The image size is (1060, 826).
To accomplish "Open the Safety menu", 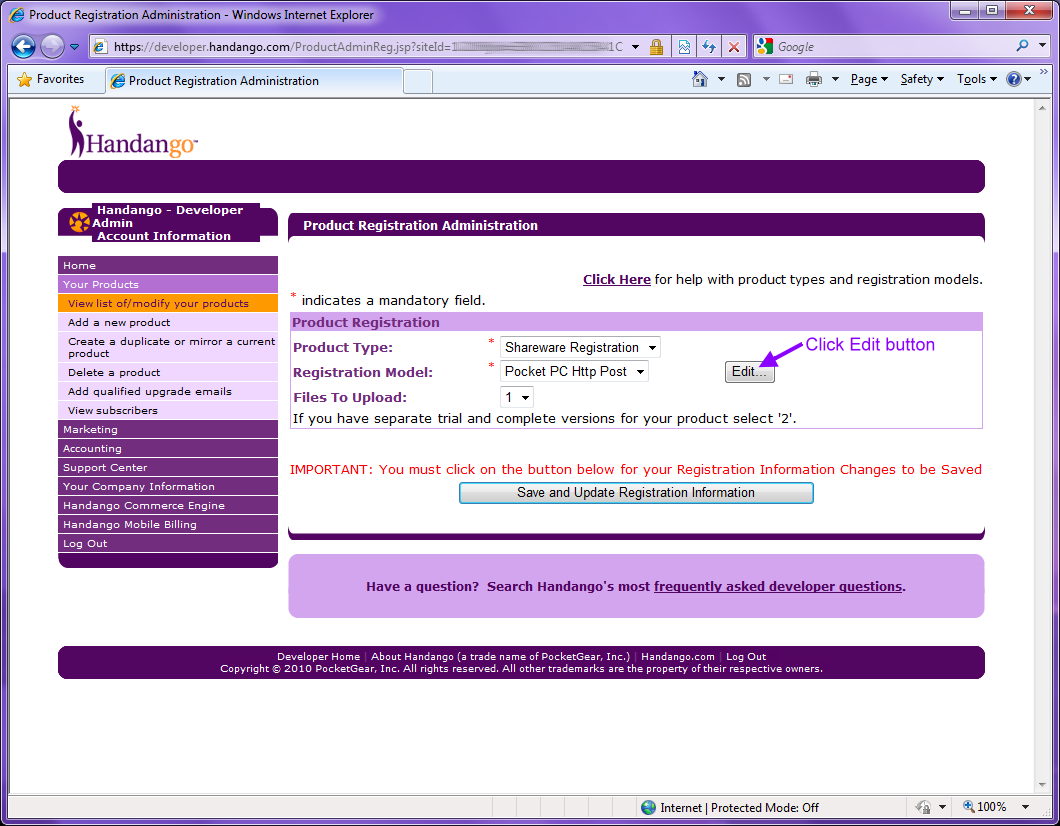I will pos(922,79).
